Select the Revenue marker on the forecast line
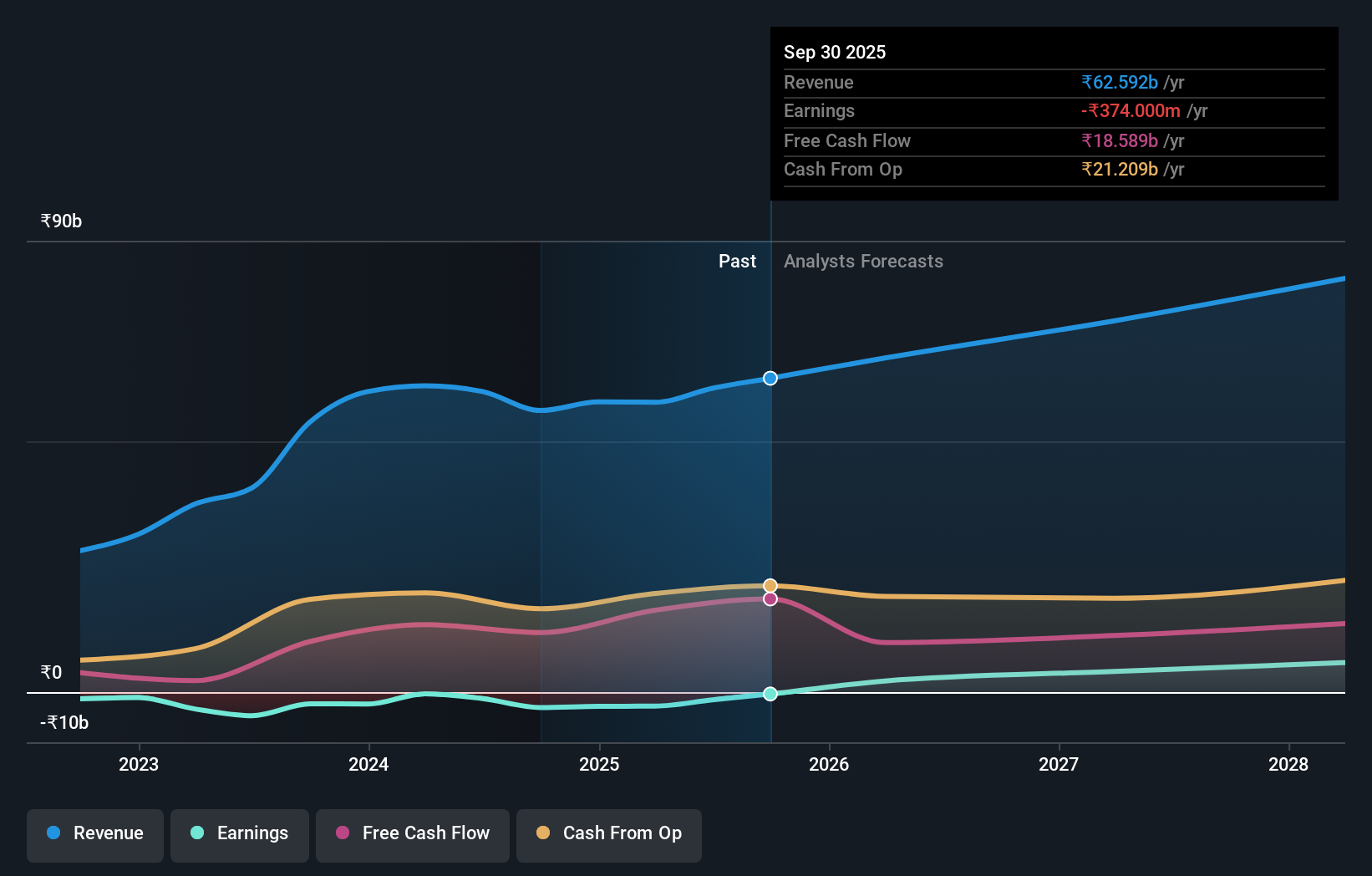 [x=770, y=378]
